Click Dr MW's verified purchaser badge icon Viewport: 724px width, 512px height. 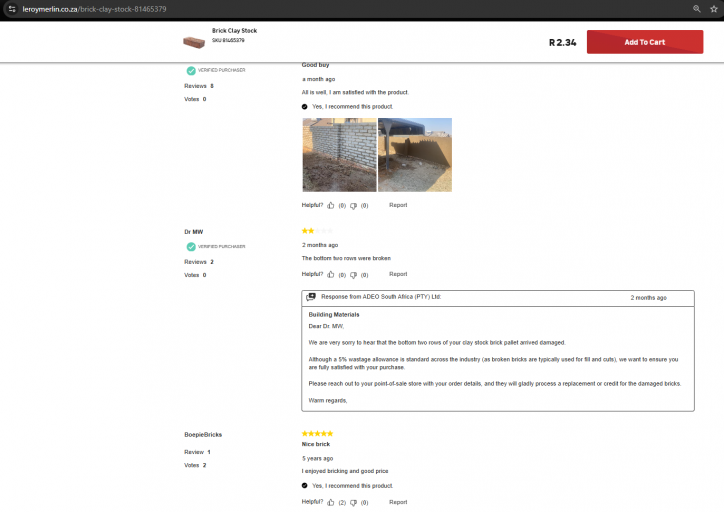191,247
